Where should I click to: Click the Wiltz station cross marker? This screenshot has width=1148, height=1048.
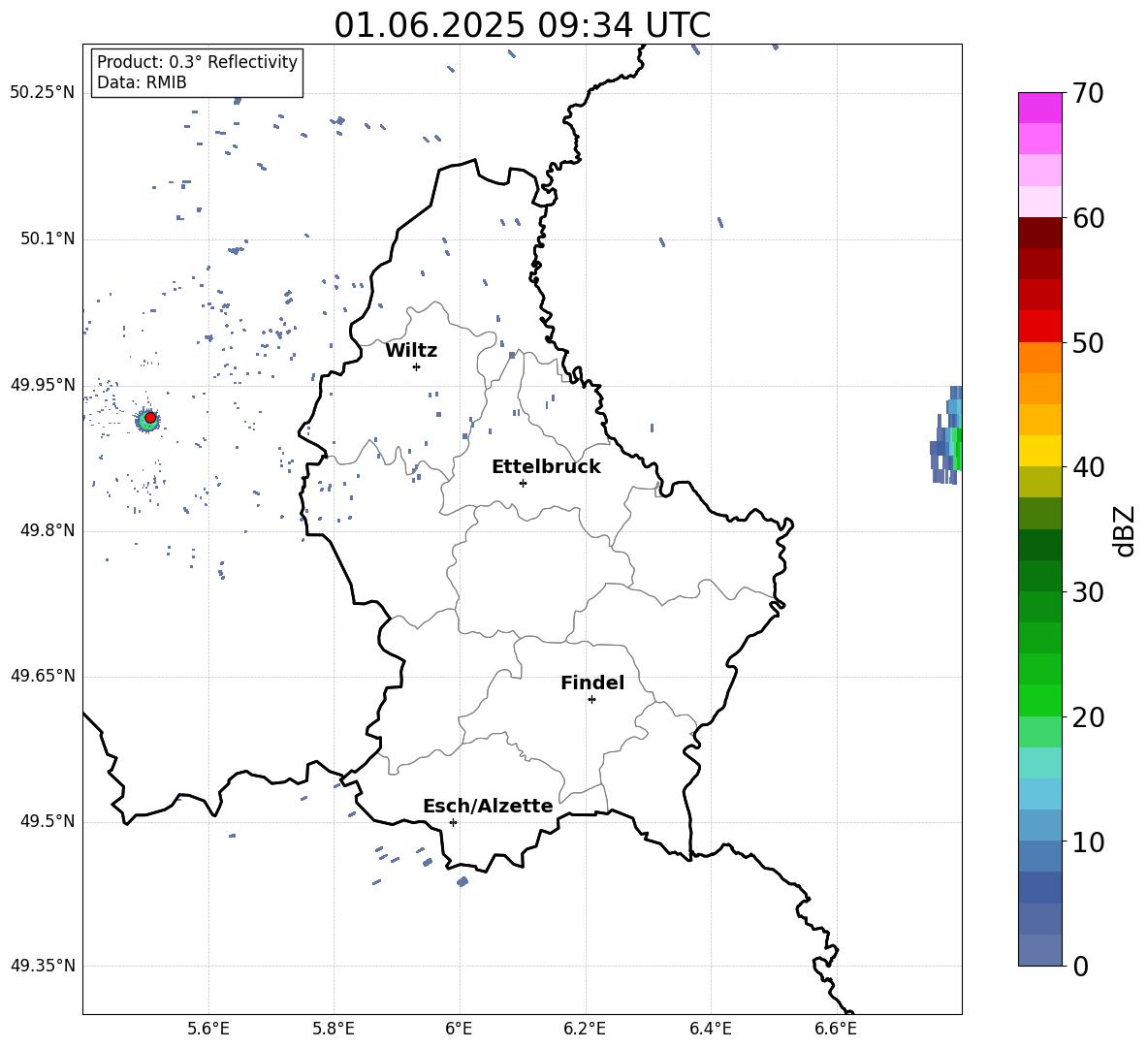coord(417,366)
